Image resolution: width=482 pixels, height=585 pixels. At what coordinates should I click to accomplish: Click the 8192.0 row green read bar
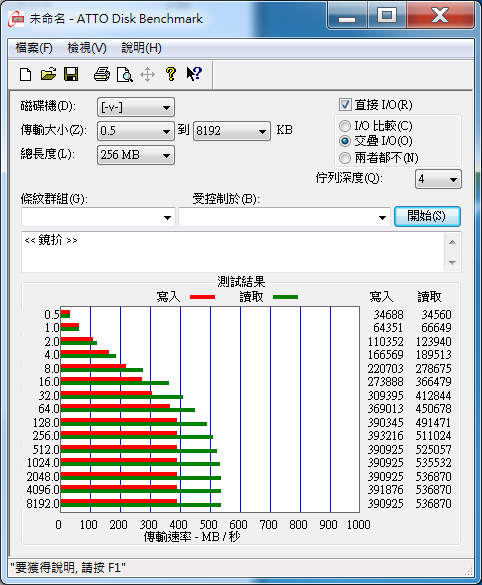(141, 505)
